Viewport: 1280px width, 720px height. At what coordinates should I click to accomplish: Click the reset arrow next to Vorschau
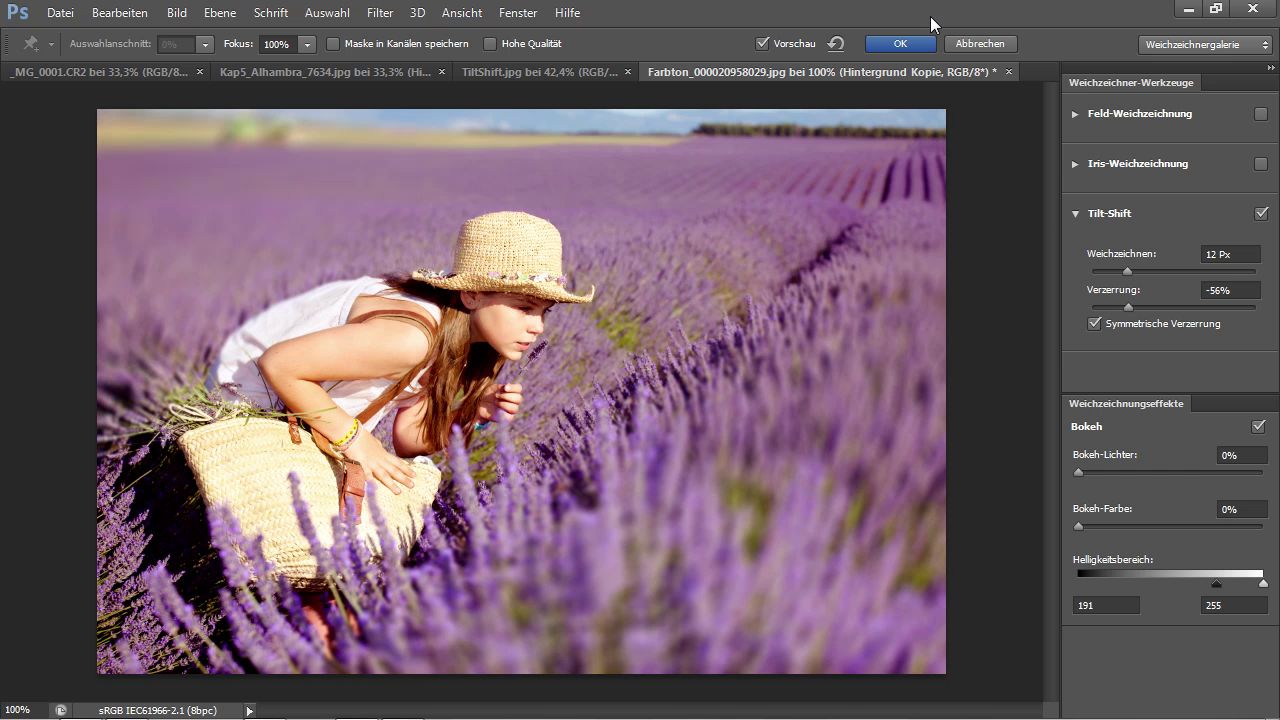836,44
